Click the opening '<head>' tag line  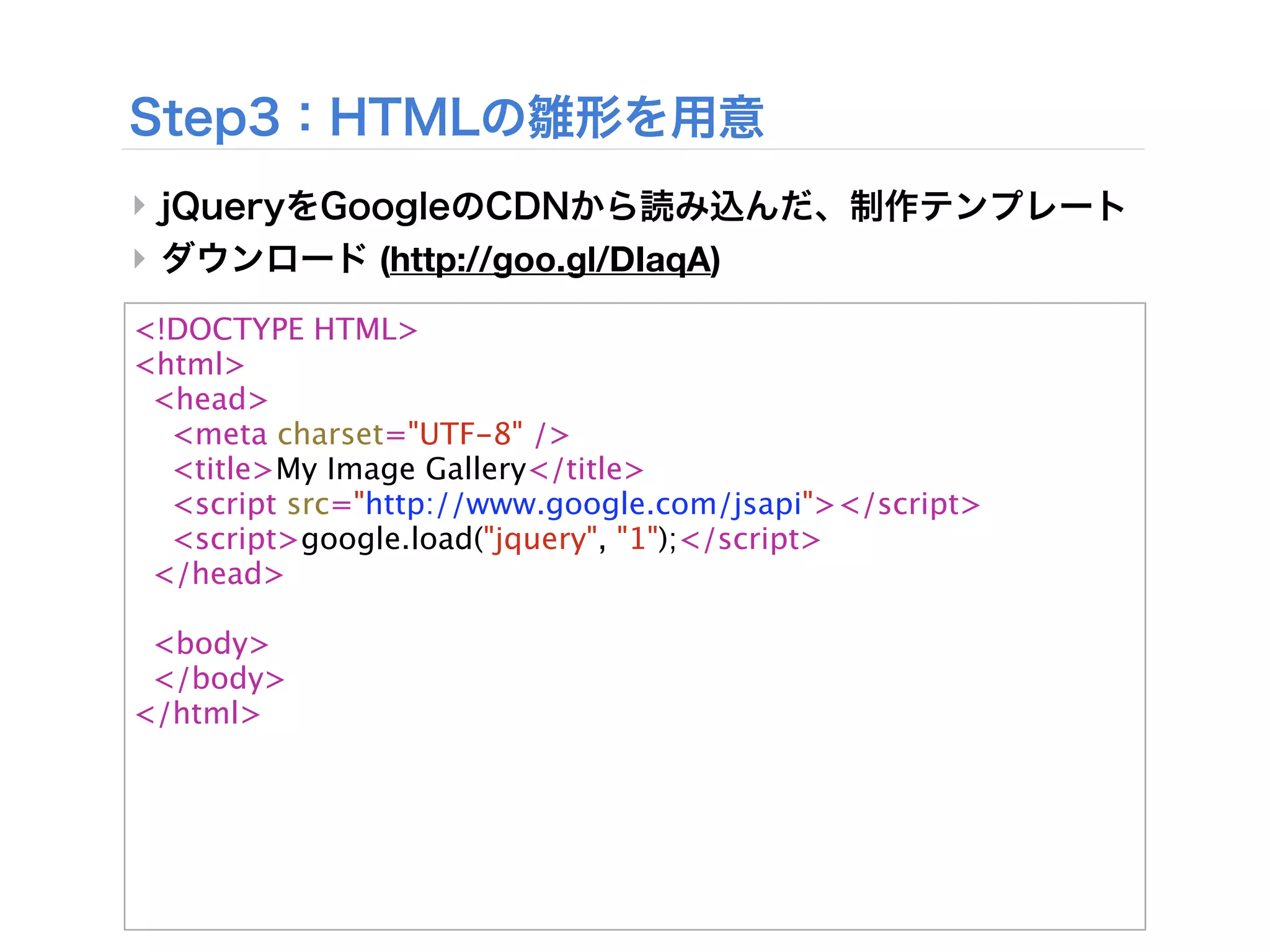point(211,399)
